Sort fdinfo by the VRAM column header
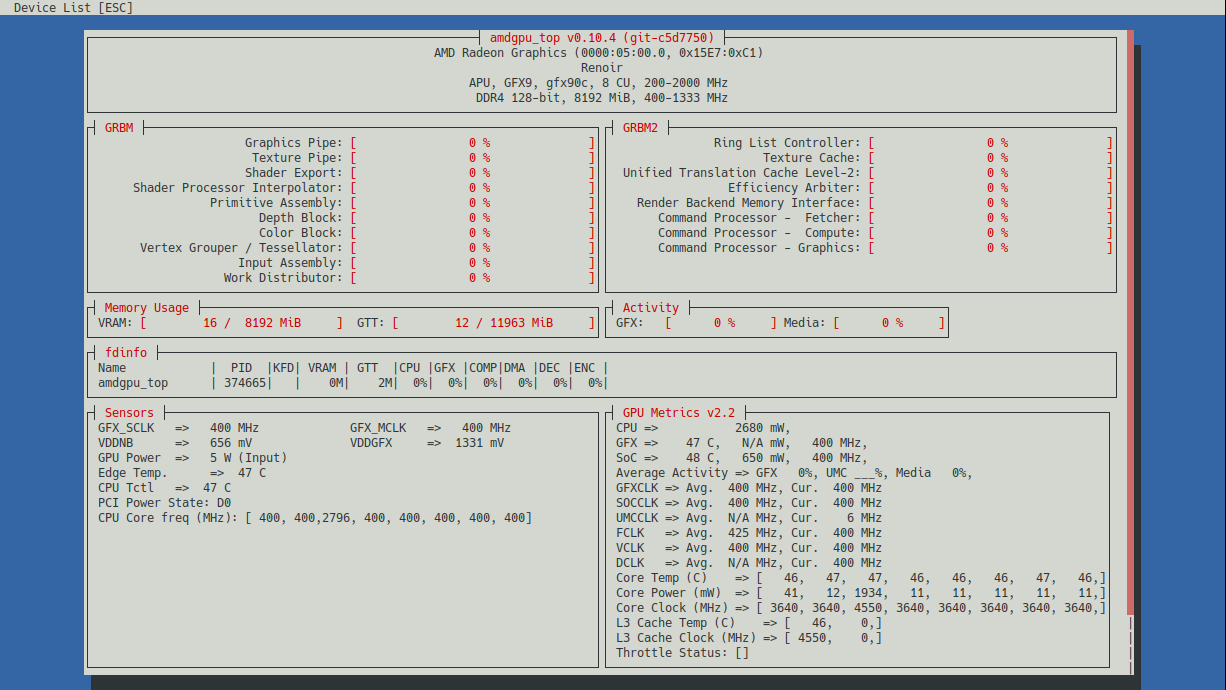This screenshot has width=1226, height=690. click(x=322, y=368)
